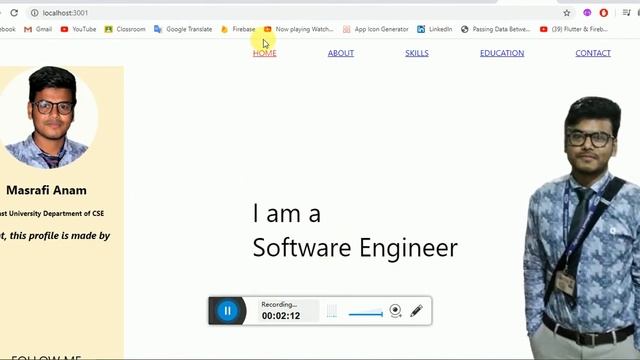This screenshot has width=640, height=360.
Task: Open the YouTube bookmark
Action: [x=78, y=29]
